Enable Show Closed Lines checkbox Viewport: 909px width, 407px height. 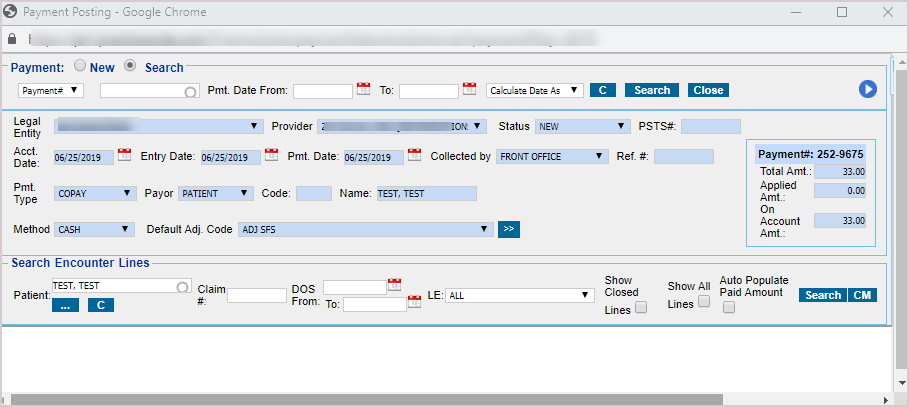641,308
